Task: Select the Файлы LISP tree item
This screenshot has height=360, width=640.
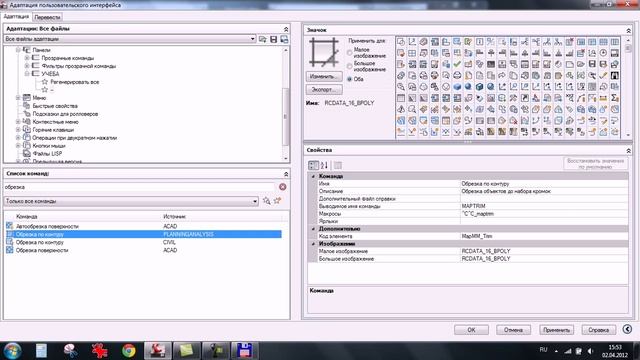Action: click(x=47, y=153)
